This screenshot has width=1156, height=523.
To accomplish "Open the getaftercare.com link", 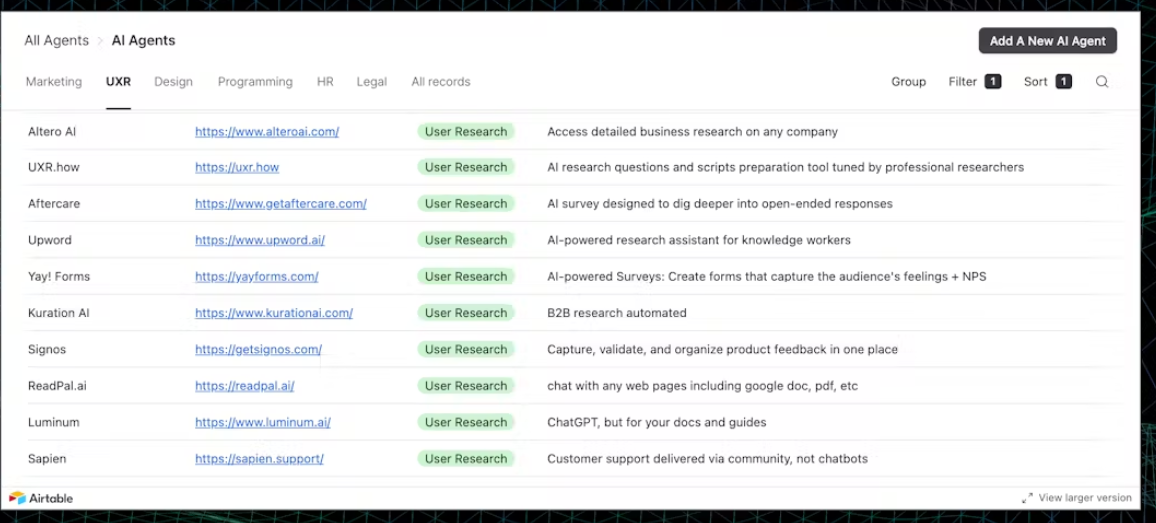I will [281, 204].
